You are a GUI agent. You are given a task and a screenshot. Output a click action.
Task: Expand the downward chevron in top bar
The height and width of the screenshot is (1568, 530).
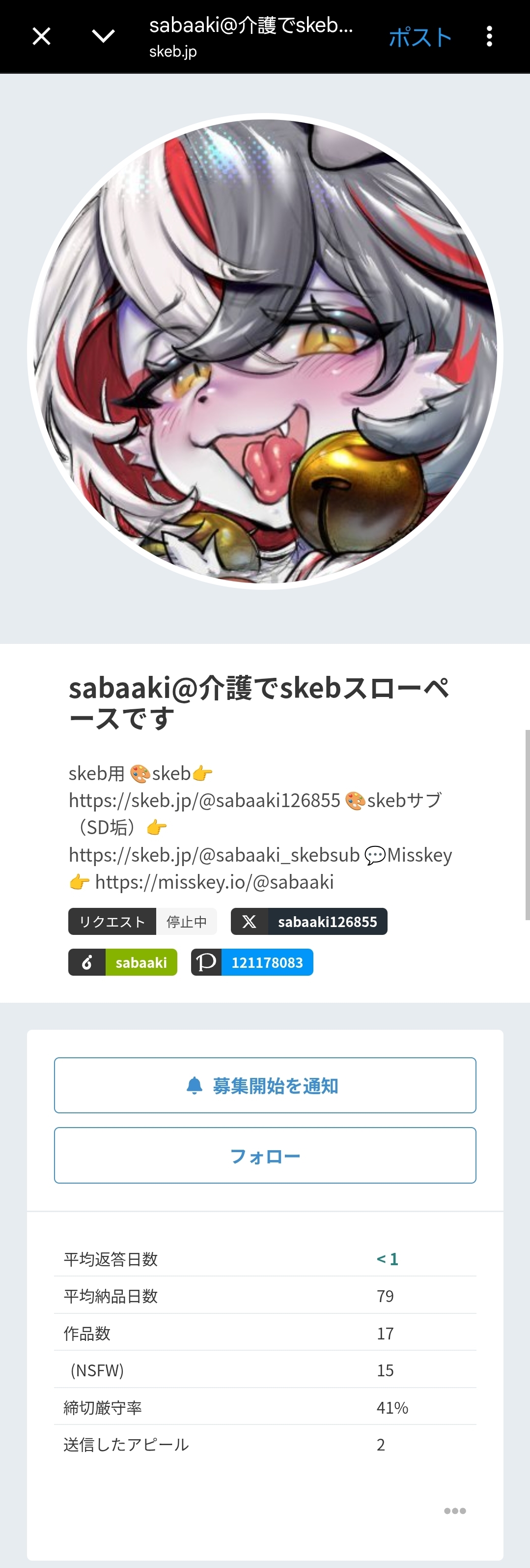(x=104, y=36)
